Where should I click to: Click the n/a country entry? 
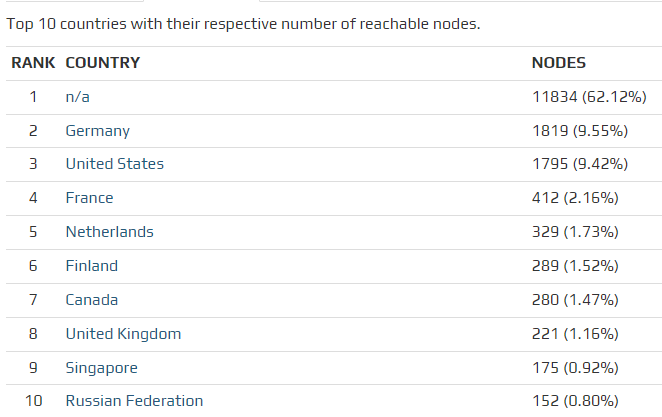(x=78, y=97)
